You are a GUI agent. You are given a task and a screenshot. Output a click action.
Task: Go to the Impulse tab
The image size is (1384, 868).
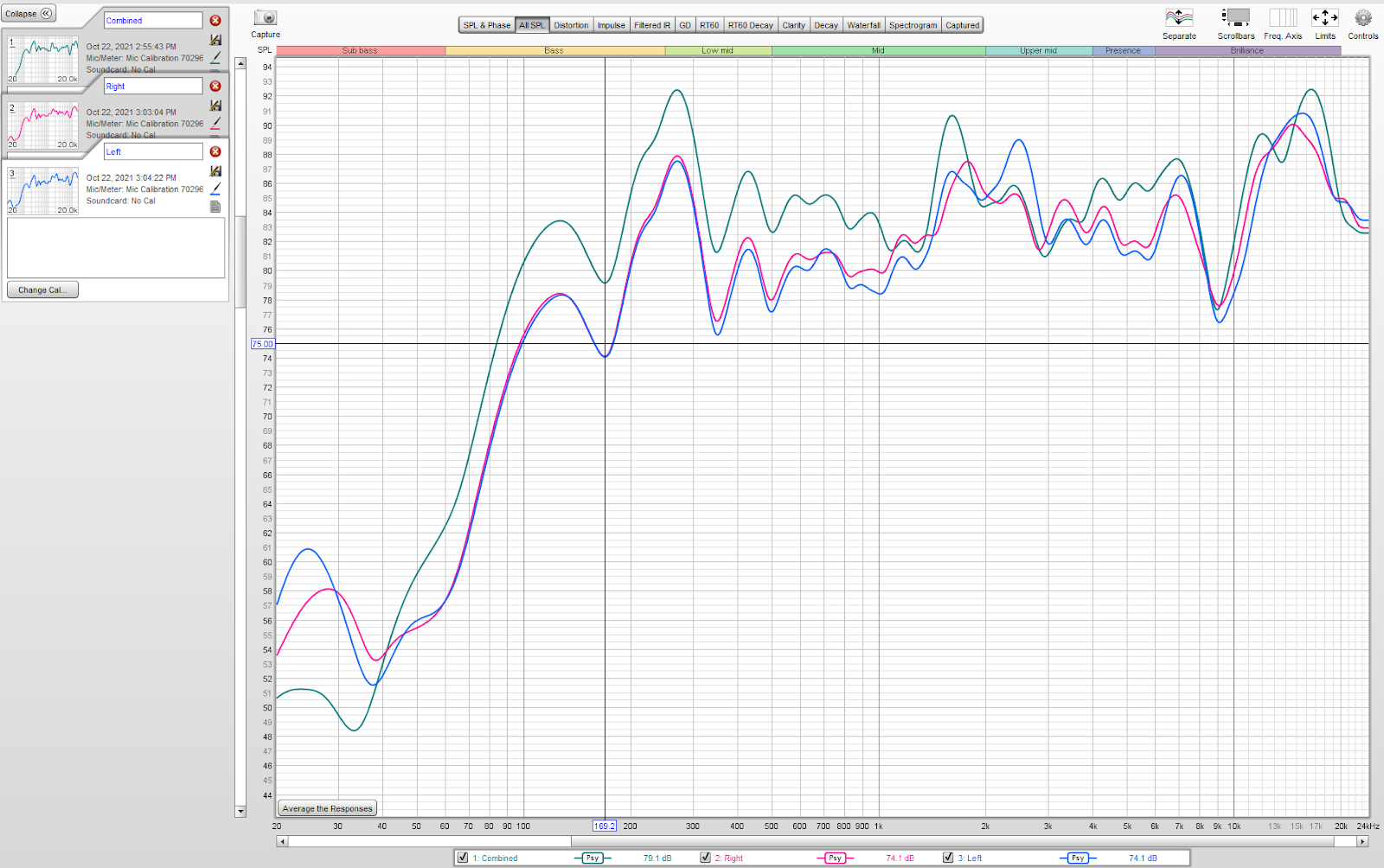(x=612, y=25)
